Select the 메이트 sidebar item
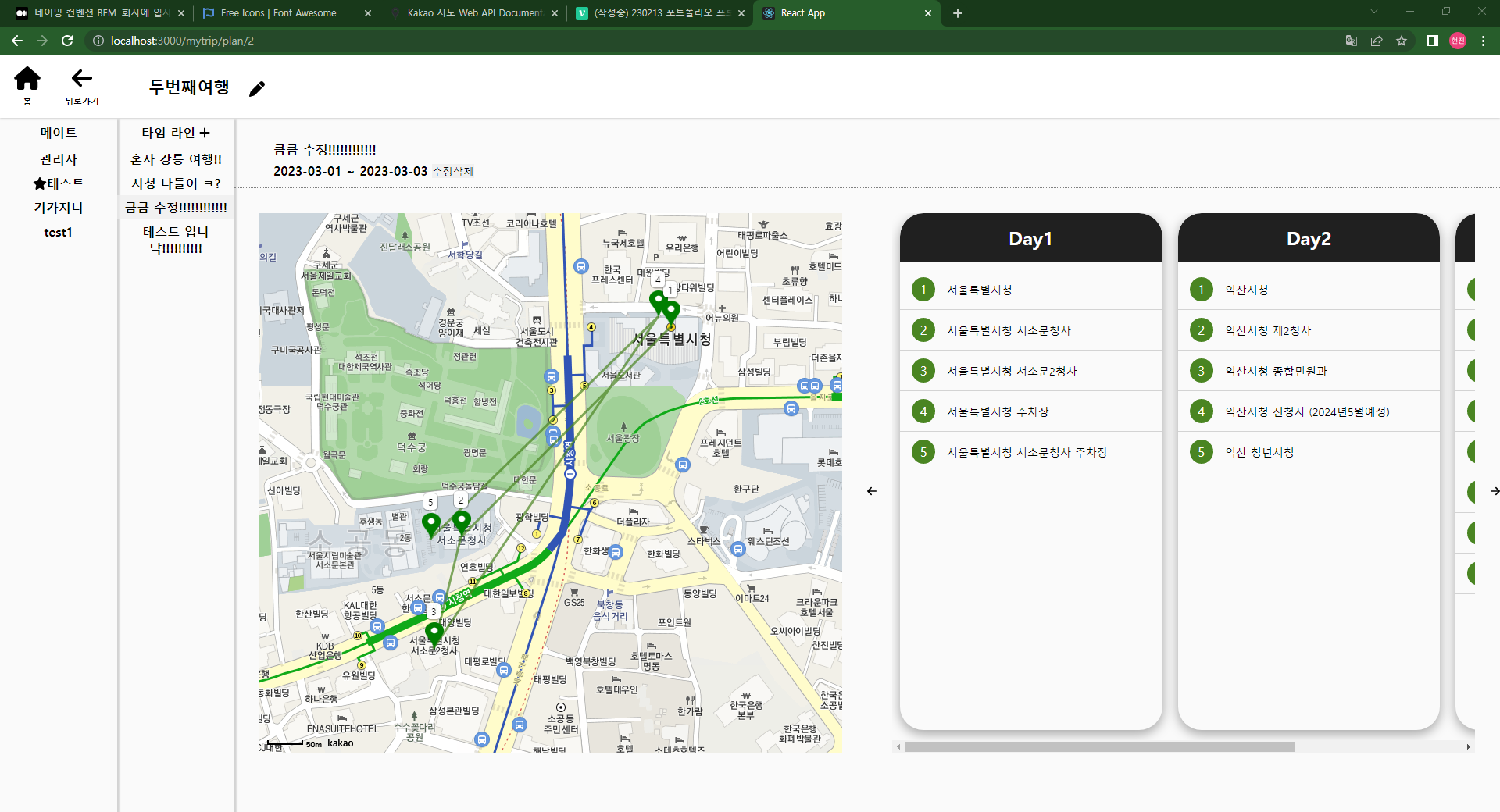 coord(59,133)
